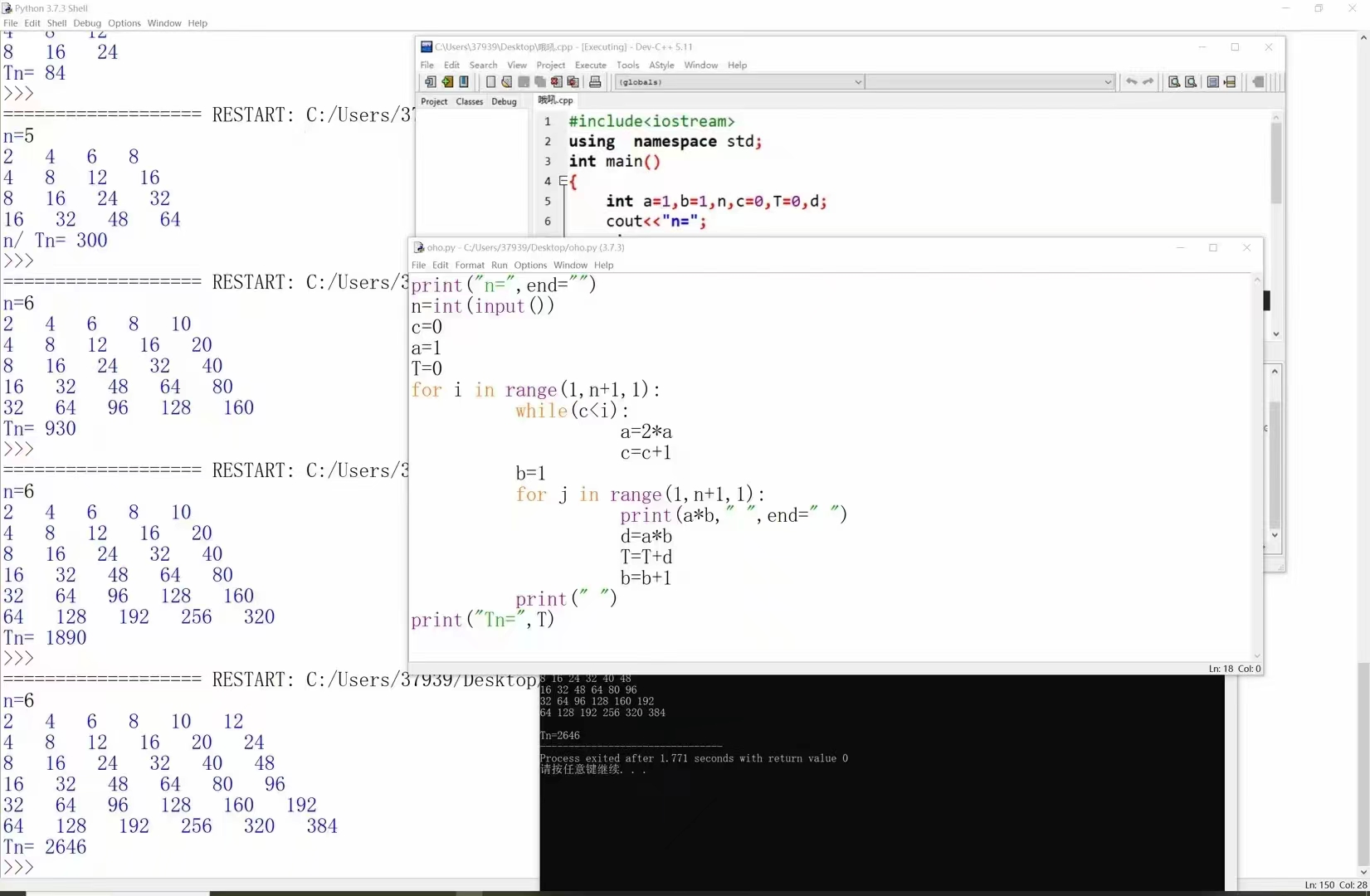Open the AStyle menu in Dev-C++
1370x896 pixels.
[x=661, y=65]
